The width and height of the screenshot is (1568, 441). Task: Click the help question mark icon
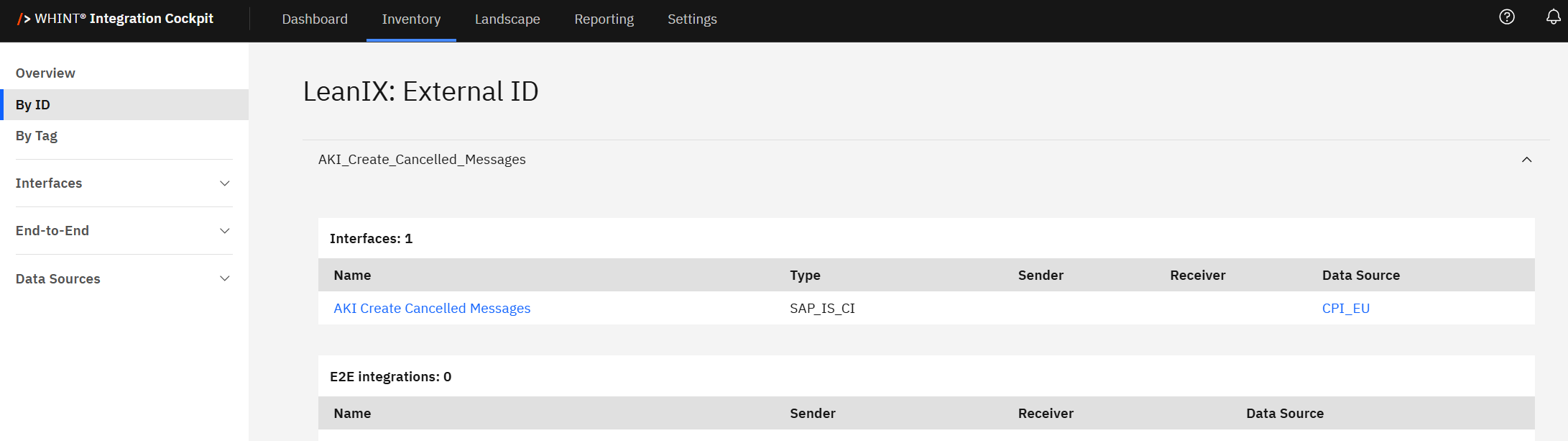coord(1507,17)
